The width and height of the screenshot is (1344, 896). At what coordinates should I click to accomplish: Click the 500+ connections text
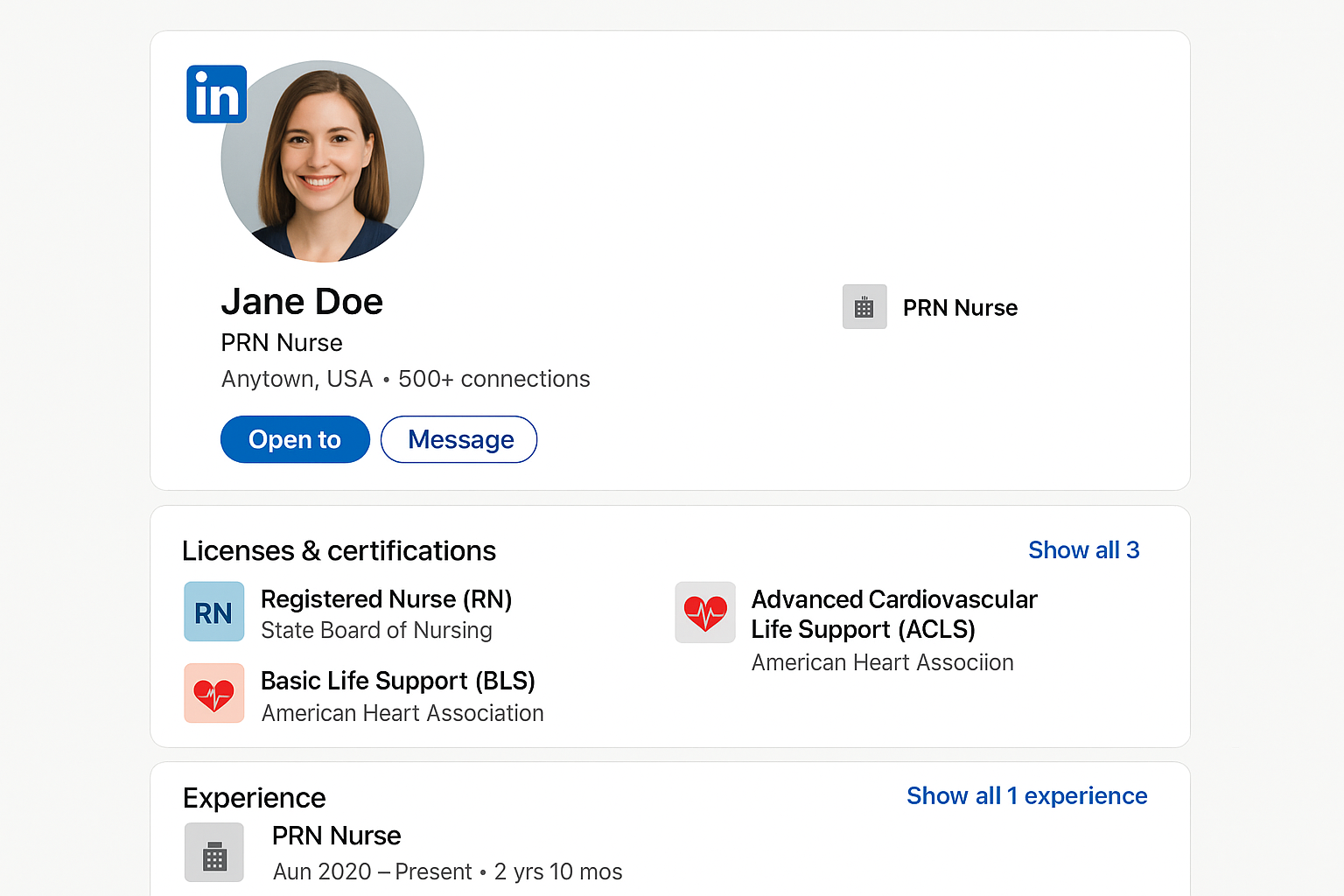click(x=494, y=379)
